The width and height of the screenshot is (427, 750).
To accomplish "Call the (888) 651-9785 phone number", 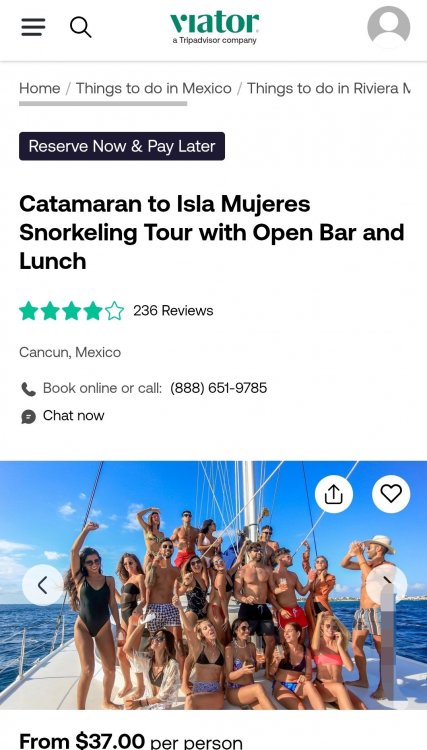I will [x=219, y=388].
